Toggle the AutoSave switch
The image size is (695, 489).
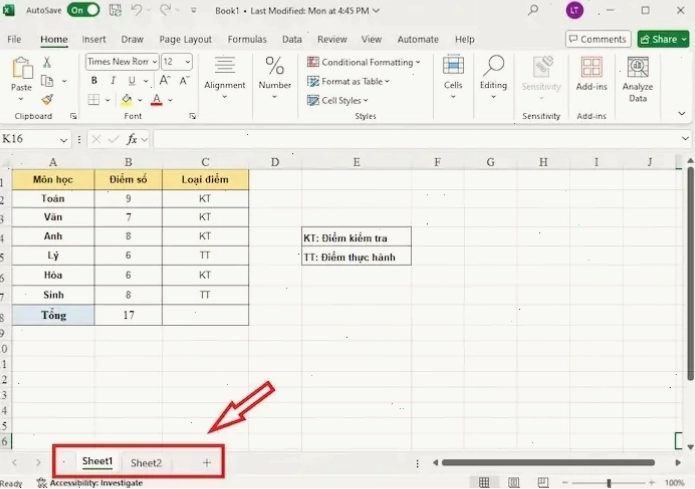click(83, 10)
